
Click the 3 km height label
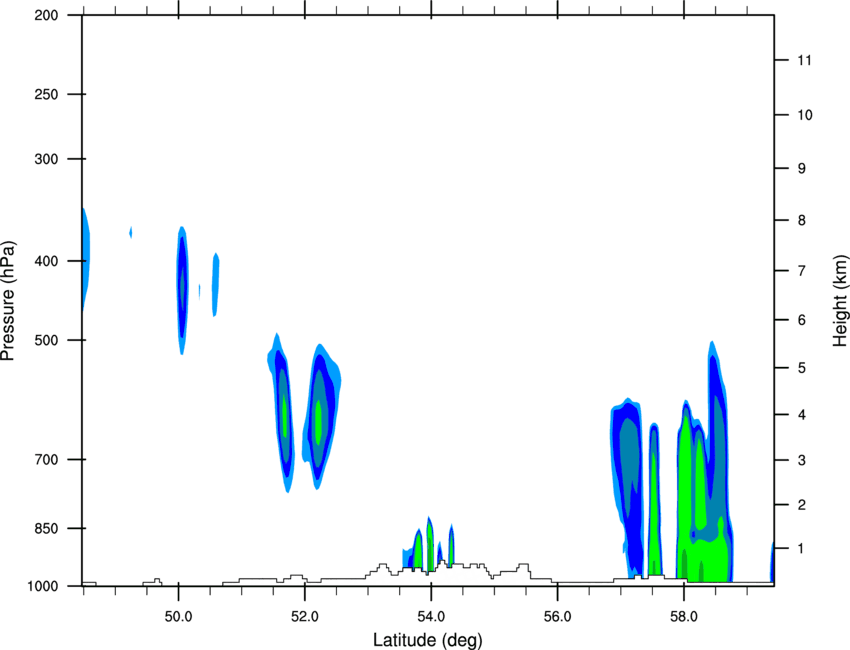[802, 460]
